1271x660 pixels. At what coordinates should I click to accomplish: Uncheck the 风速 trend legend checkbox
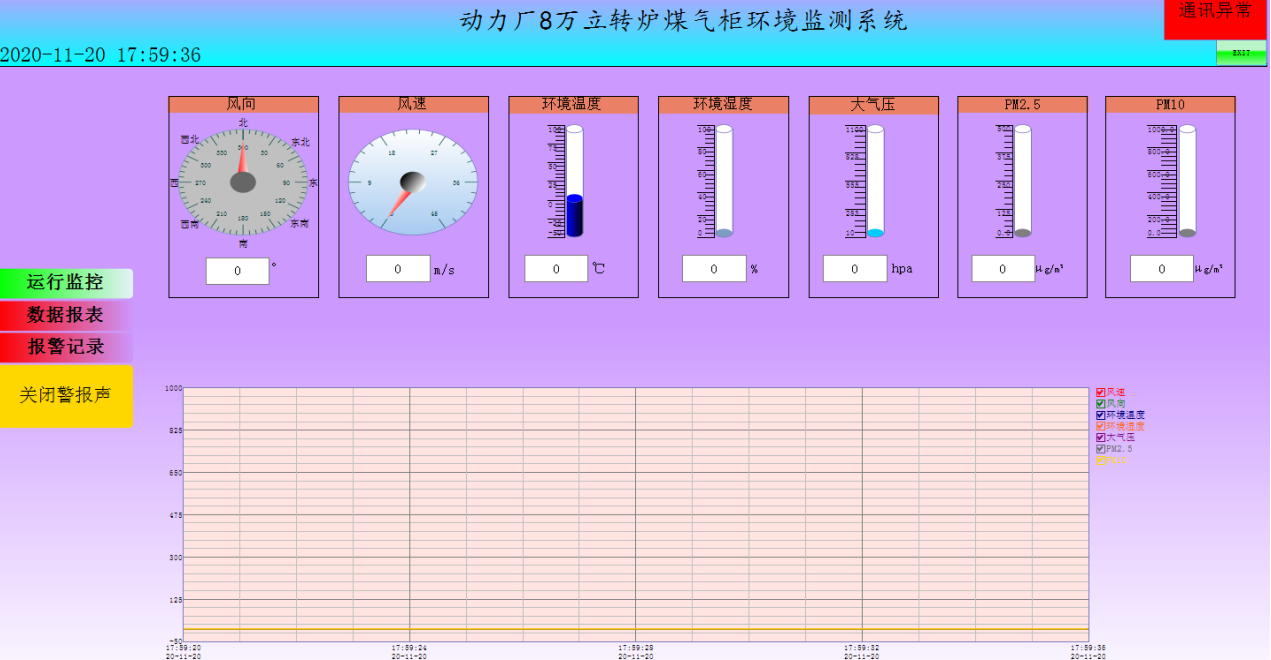click(x=1101, y=392)
